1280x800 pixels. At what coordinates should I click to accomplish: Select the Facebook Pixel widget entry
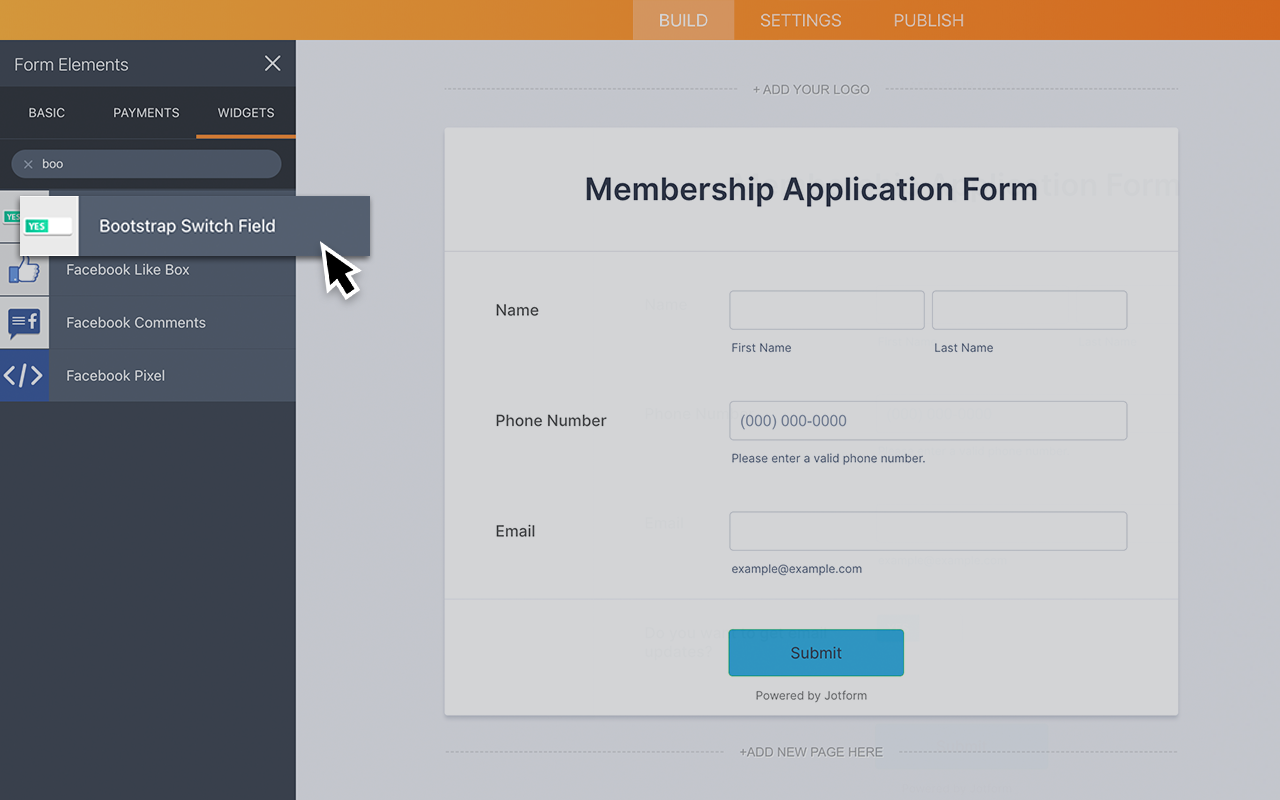point(115,375)
